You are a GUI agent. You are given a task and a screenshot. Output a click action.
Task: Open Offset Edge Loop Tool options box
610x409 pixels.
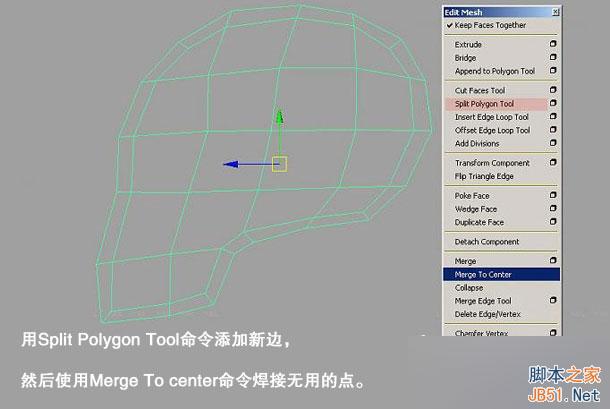(553, 130)
